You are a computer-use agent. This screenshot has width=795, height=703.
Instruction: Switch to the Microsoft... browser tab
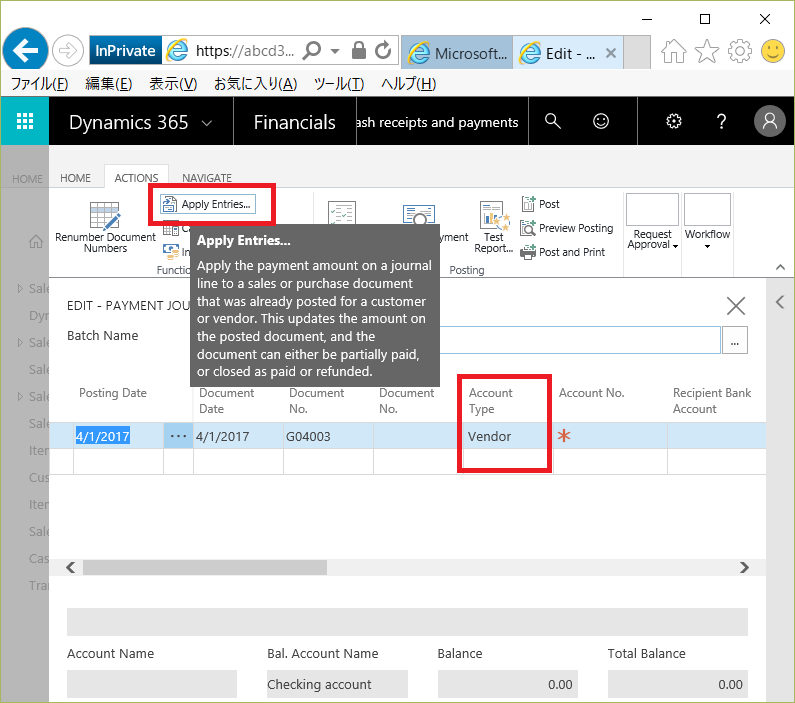point(457,53)
